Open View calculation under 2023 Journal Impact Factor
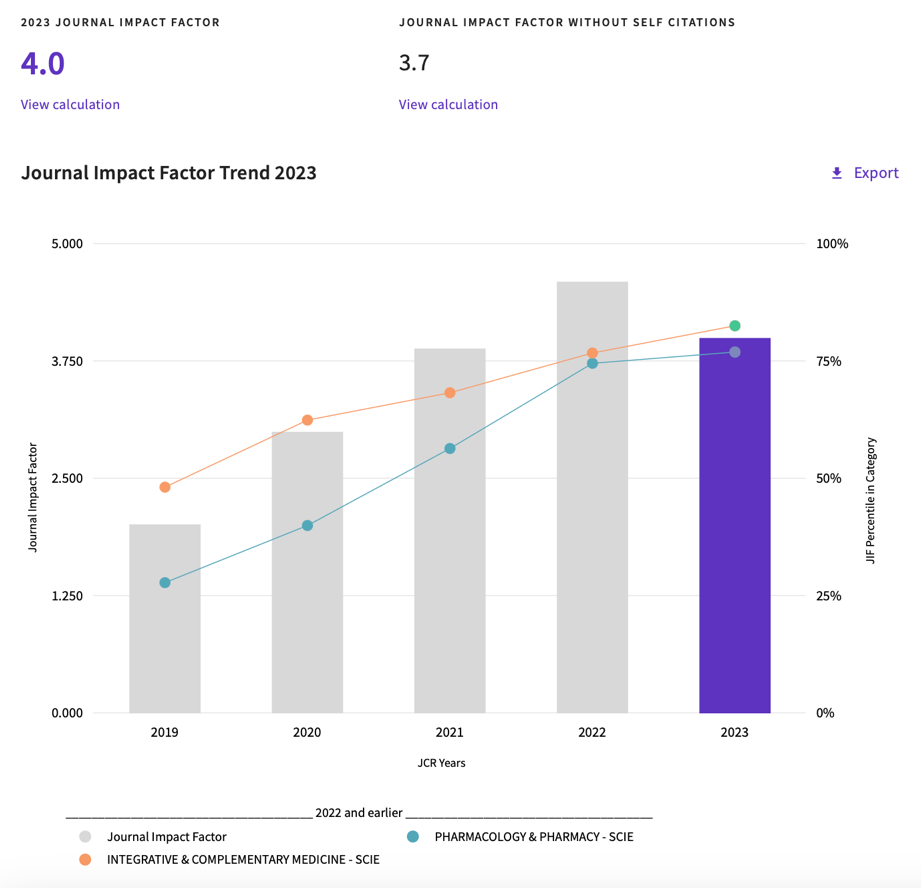The image size is (921, 888). coord(70,104)
